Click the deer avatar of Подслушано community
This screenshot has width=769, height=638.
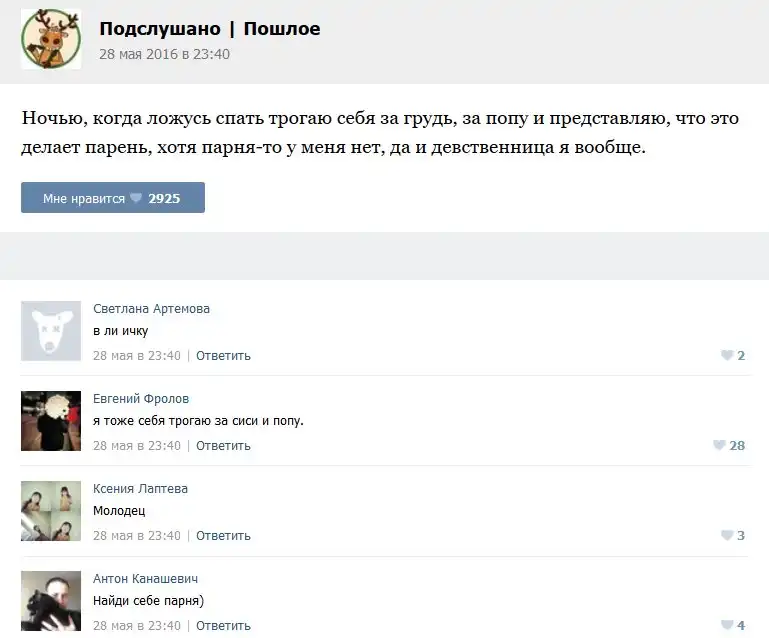(51, 39)
